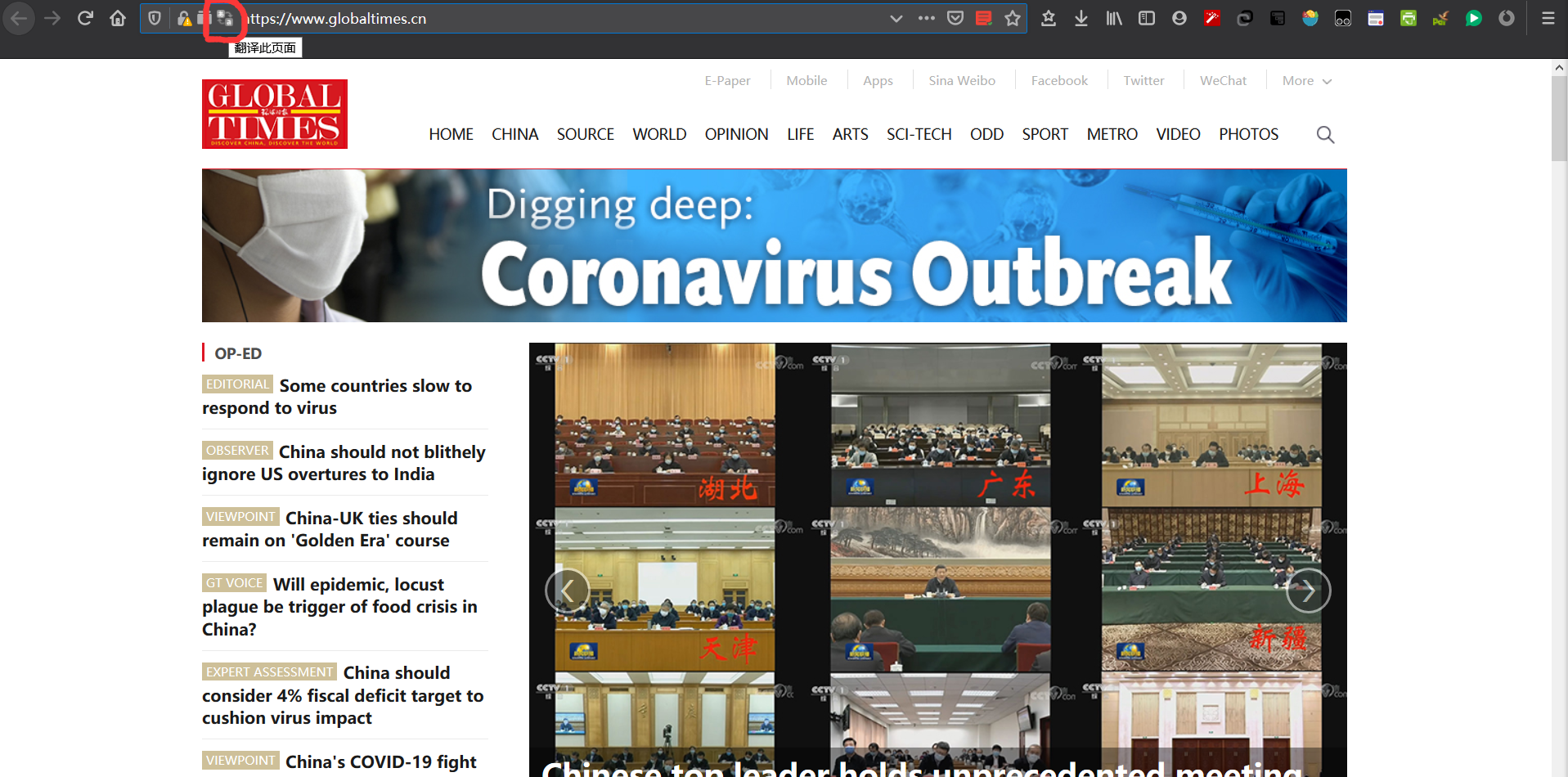Select the ARTS navigation item
Screen dimensions: 1568x777
[850, 134]
